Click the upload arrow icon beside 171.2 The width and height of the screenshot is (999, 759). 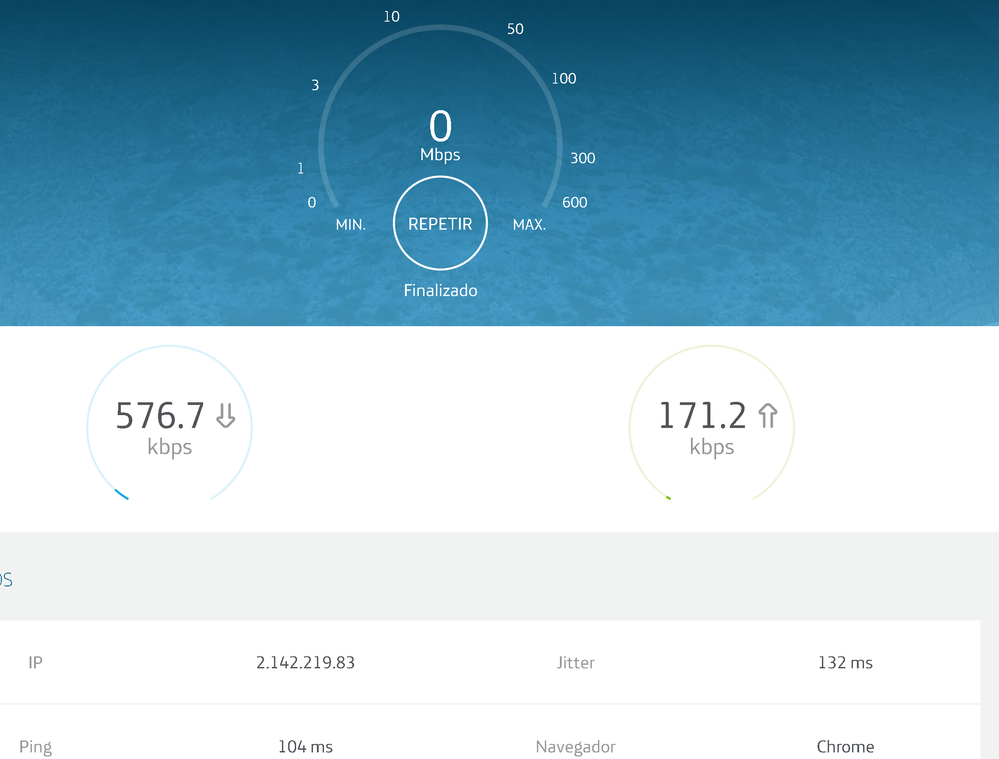coord(768,415)
